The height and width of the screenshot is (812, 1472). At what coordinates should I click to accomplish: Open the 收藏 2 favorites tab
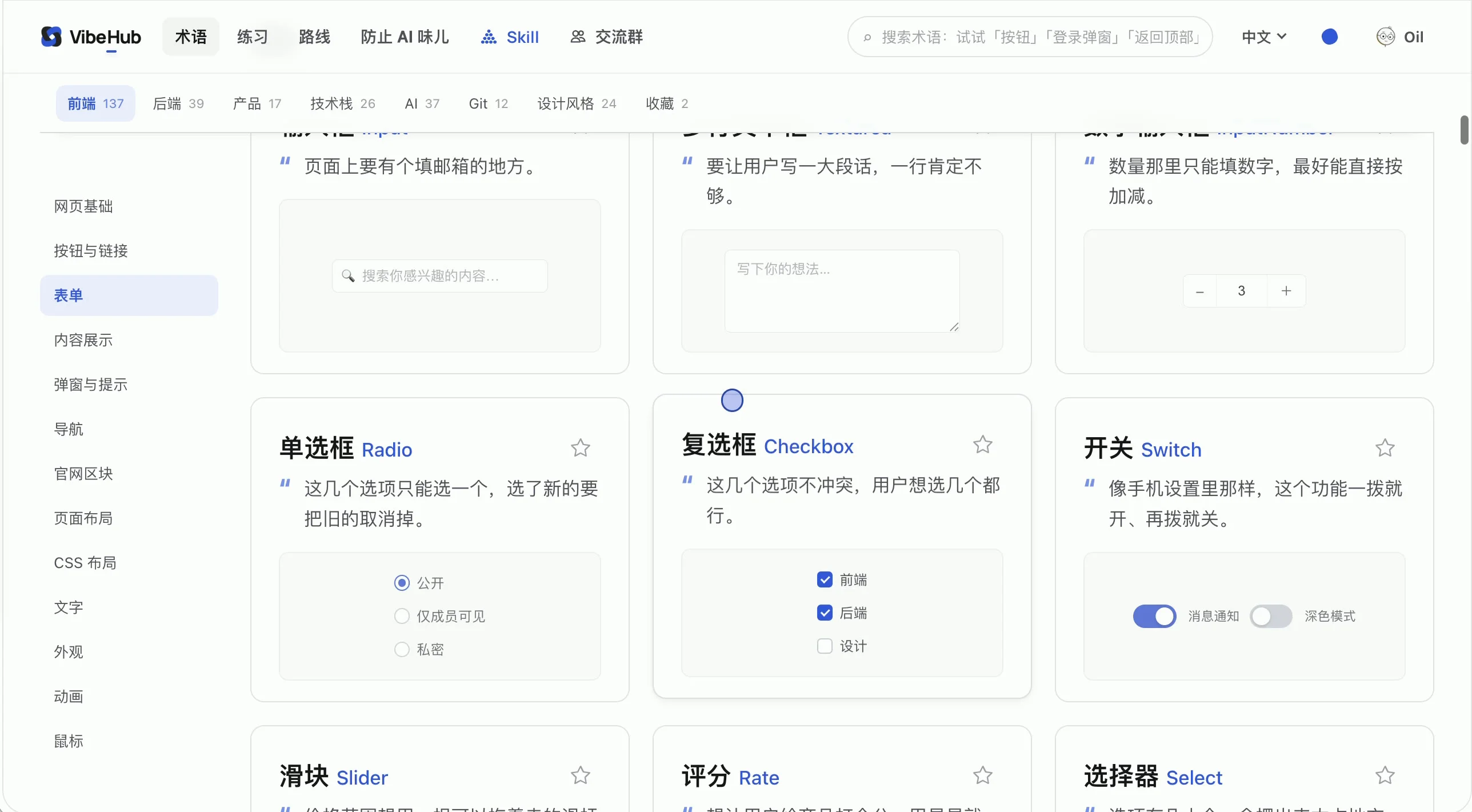point(667,103)
